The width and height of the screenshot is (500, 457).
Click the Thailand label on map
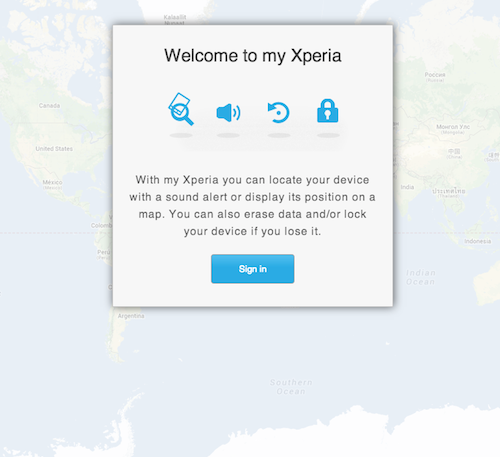pyautogui.click(x=449, y=193)
